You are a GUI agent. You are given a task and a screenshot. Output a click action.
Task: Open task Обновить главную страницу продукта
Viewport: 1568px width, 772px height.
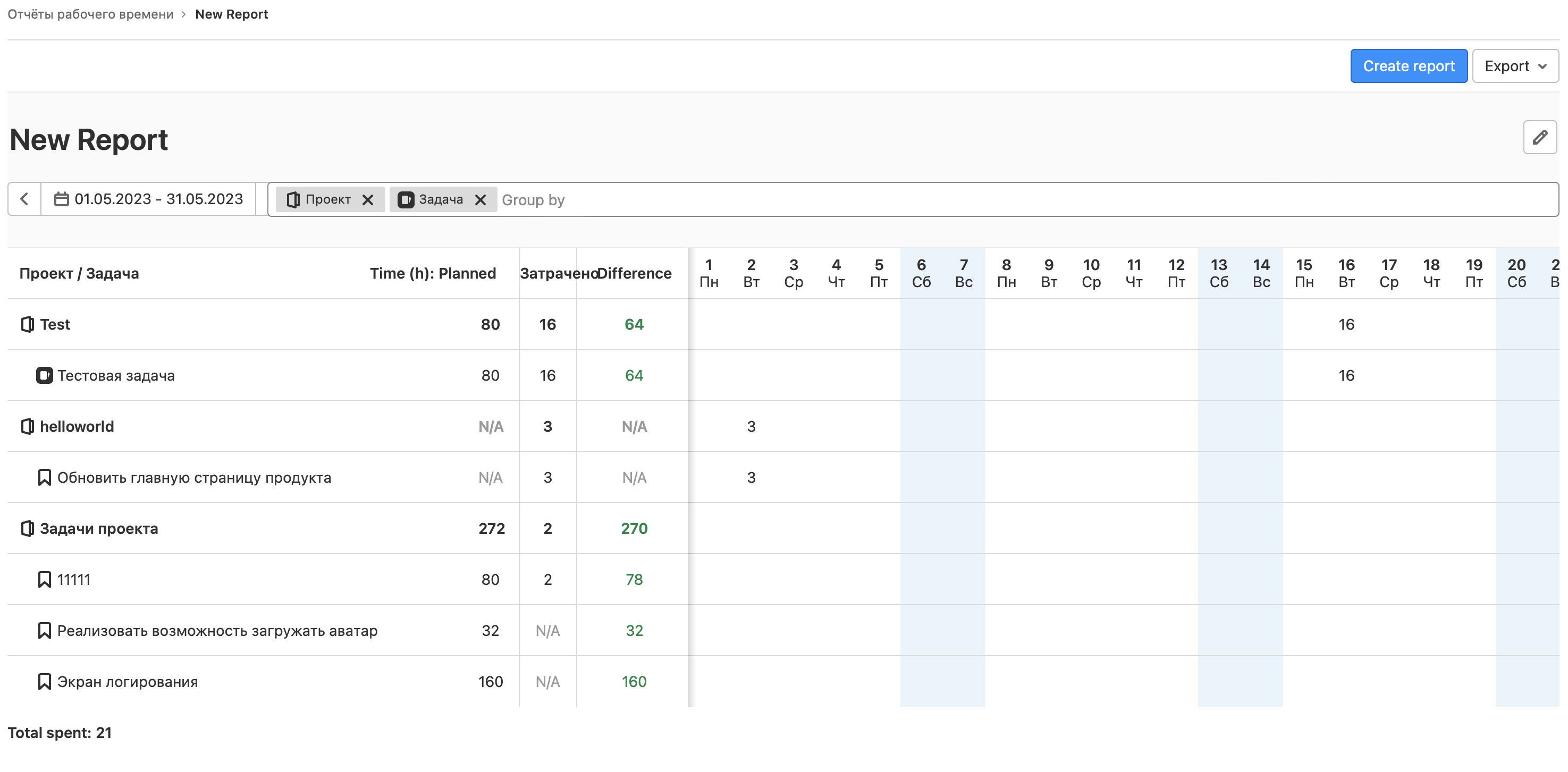[193, 478]
